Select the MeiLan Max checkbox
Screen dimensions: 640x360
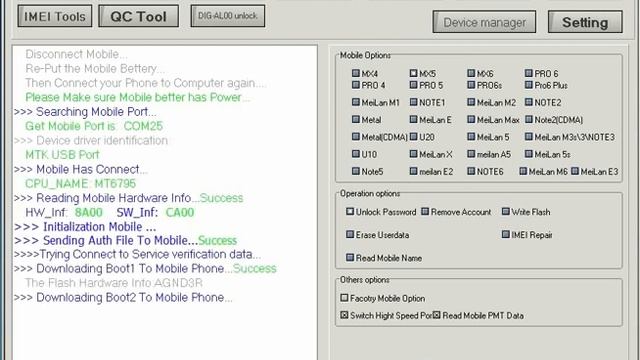click(x=471, y=119)
